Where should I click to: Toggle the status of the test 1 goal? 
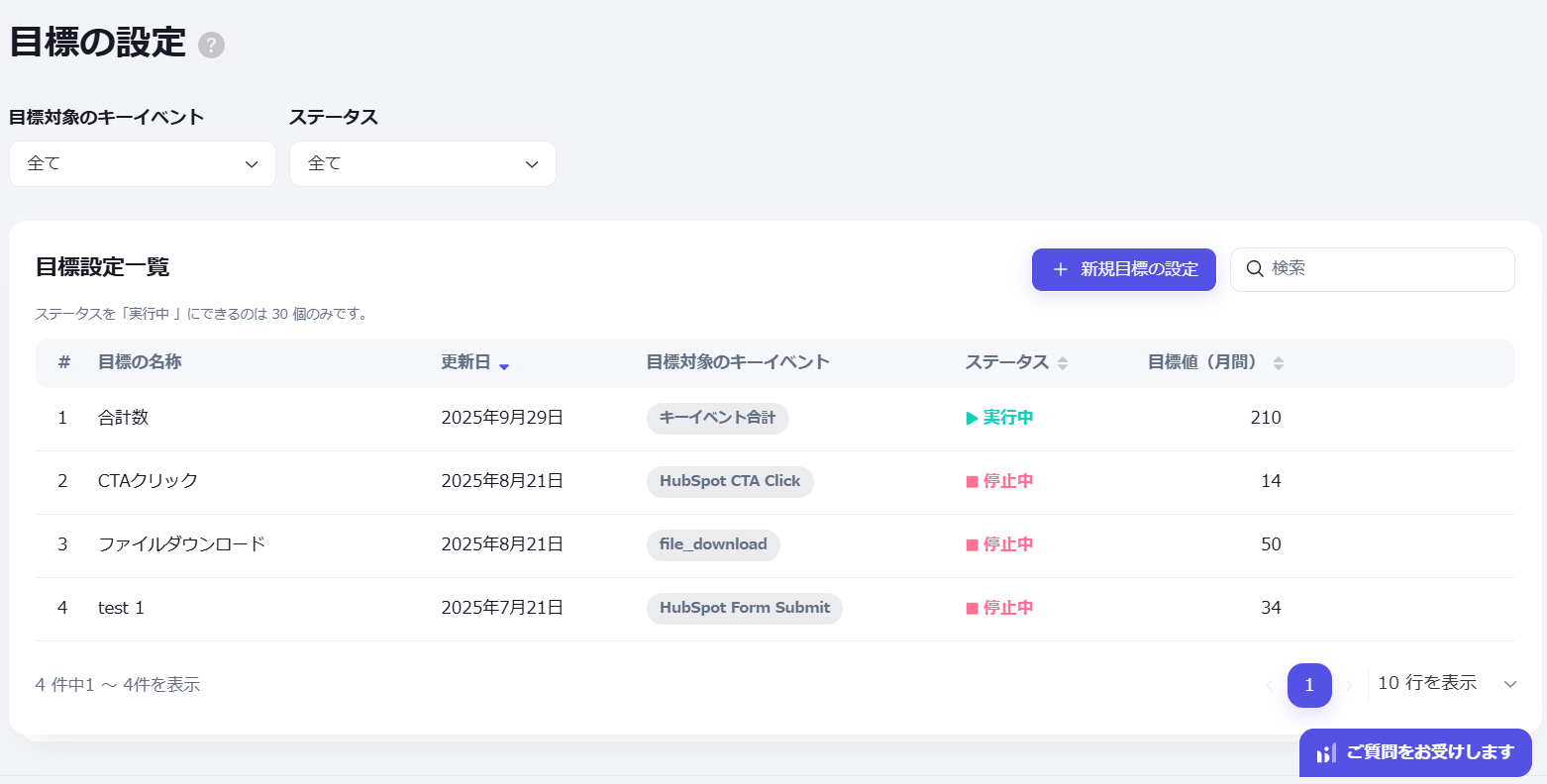click(x=1000, y=608)
